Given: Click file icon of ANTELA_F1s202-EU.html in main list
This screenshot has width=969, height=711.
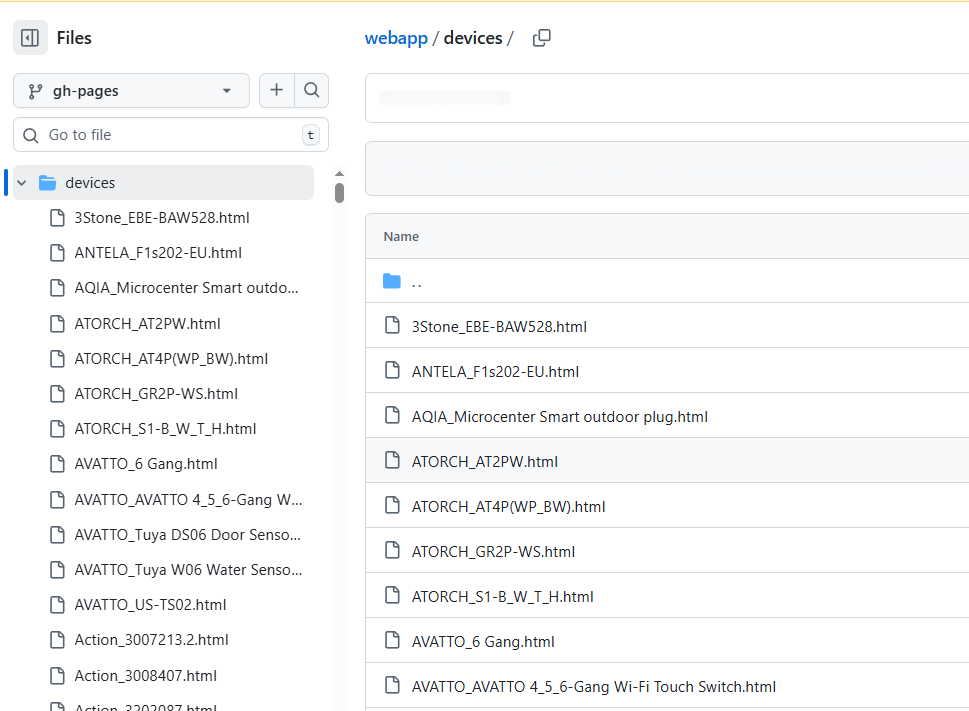Looking at the screenshot, I should pos(392,370).
